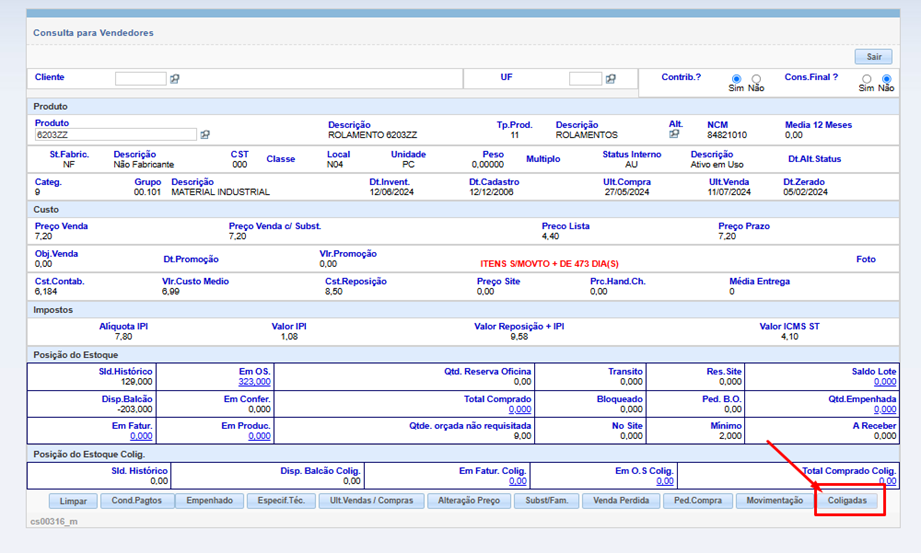Open the Em Fatur. 0,000 link
Viewport: 921px width, 553px height.
[141, 436]
